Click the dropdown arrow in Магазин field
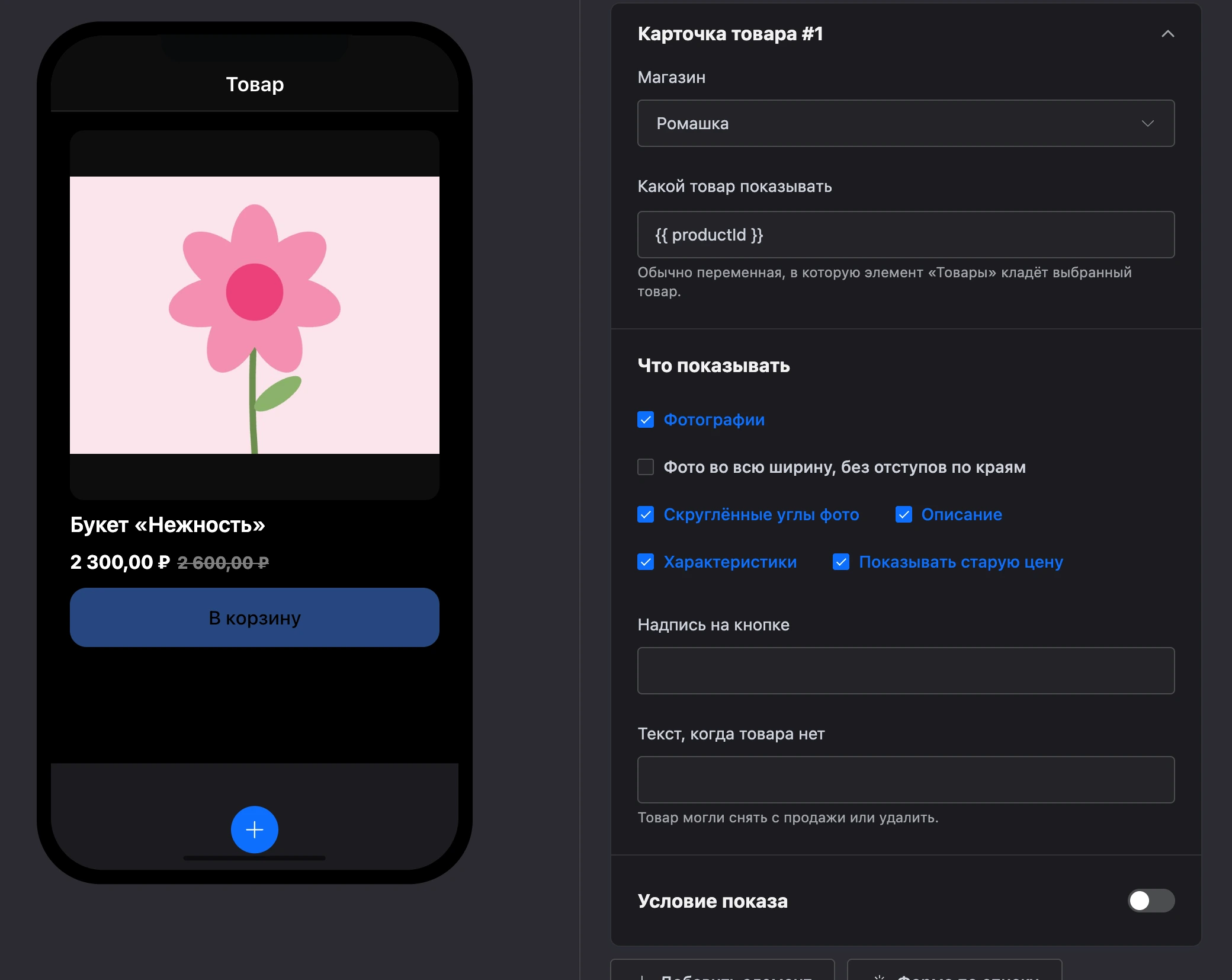This screenshot has width=1232, height=980. coord(1147,123)
